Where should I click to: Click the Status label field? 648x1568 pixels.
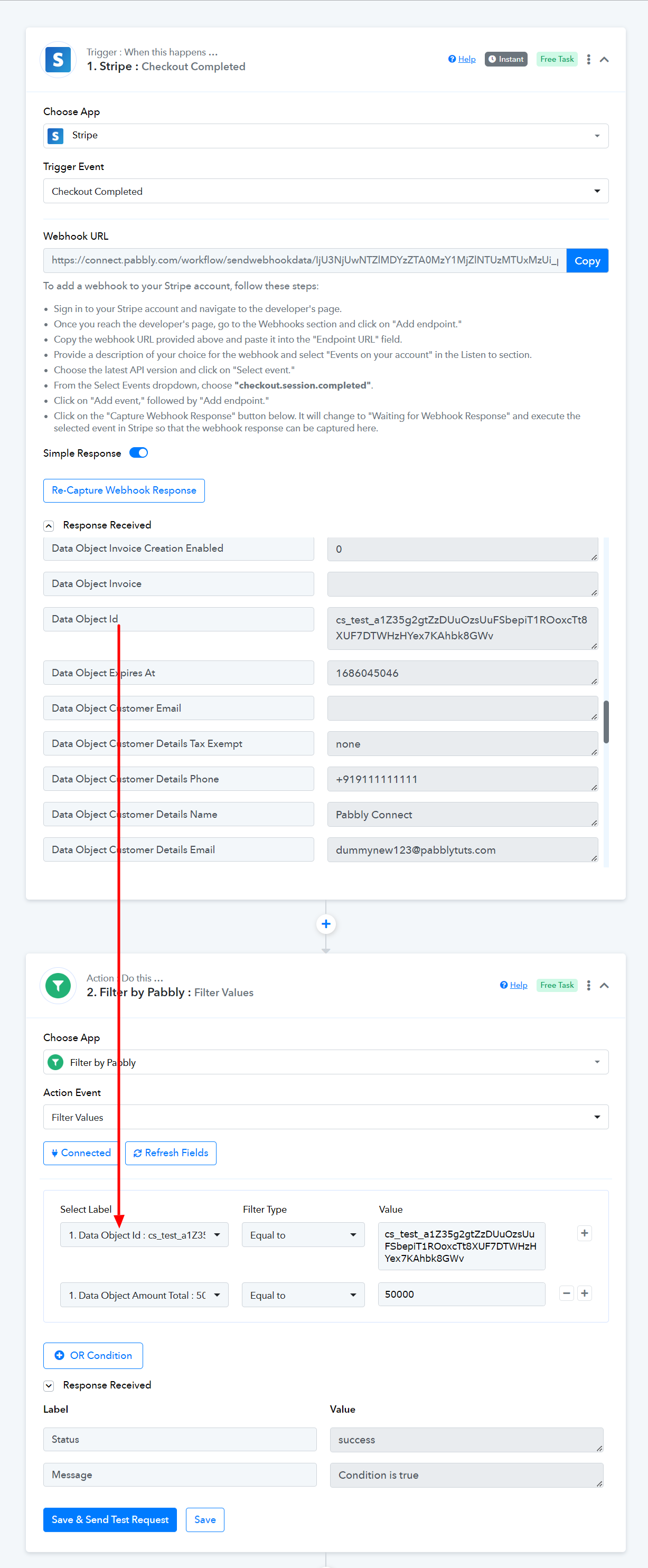(x=180, y=1440)
